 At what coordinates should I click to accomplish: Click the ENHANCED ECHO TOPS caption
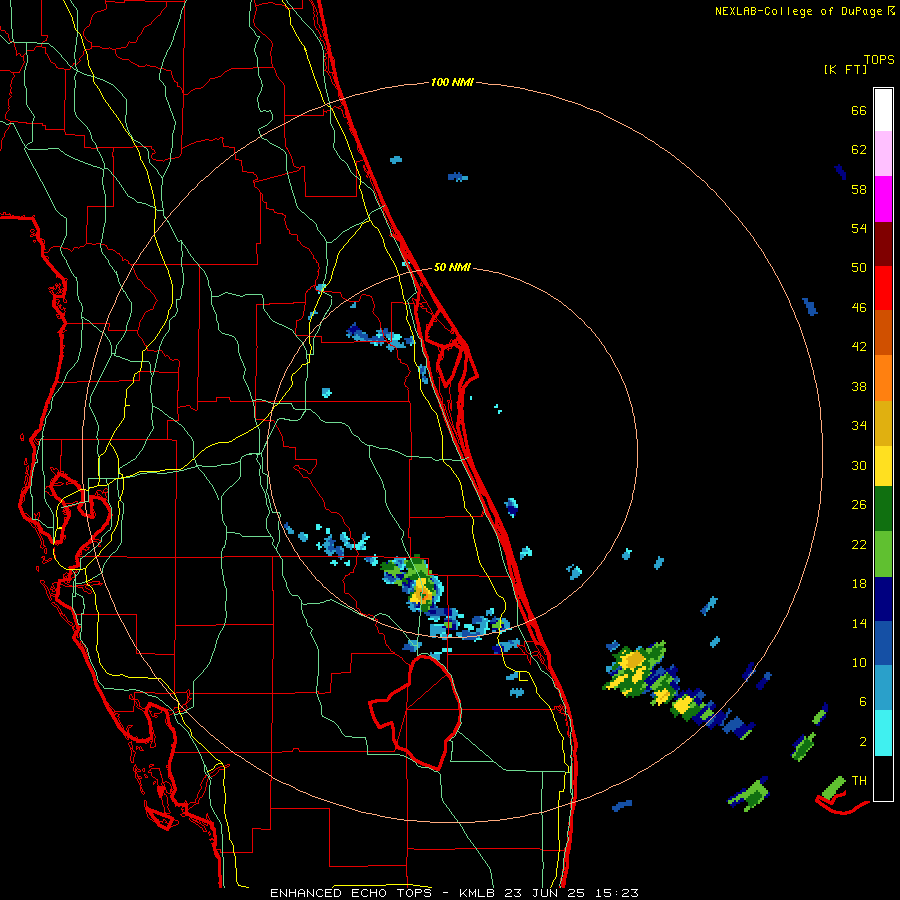pyautogui.click(x=355, y=893)
